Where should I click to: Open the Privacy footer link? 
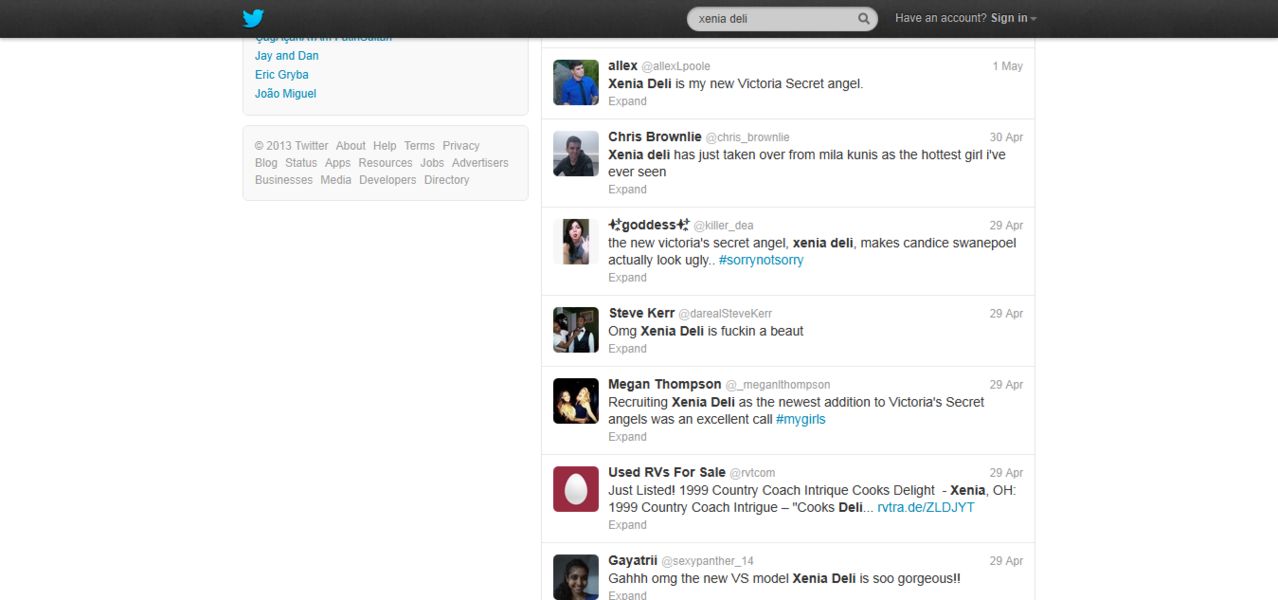click(x=461, y=146)
